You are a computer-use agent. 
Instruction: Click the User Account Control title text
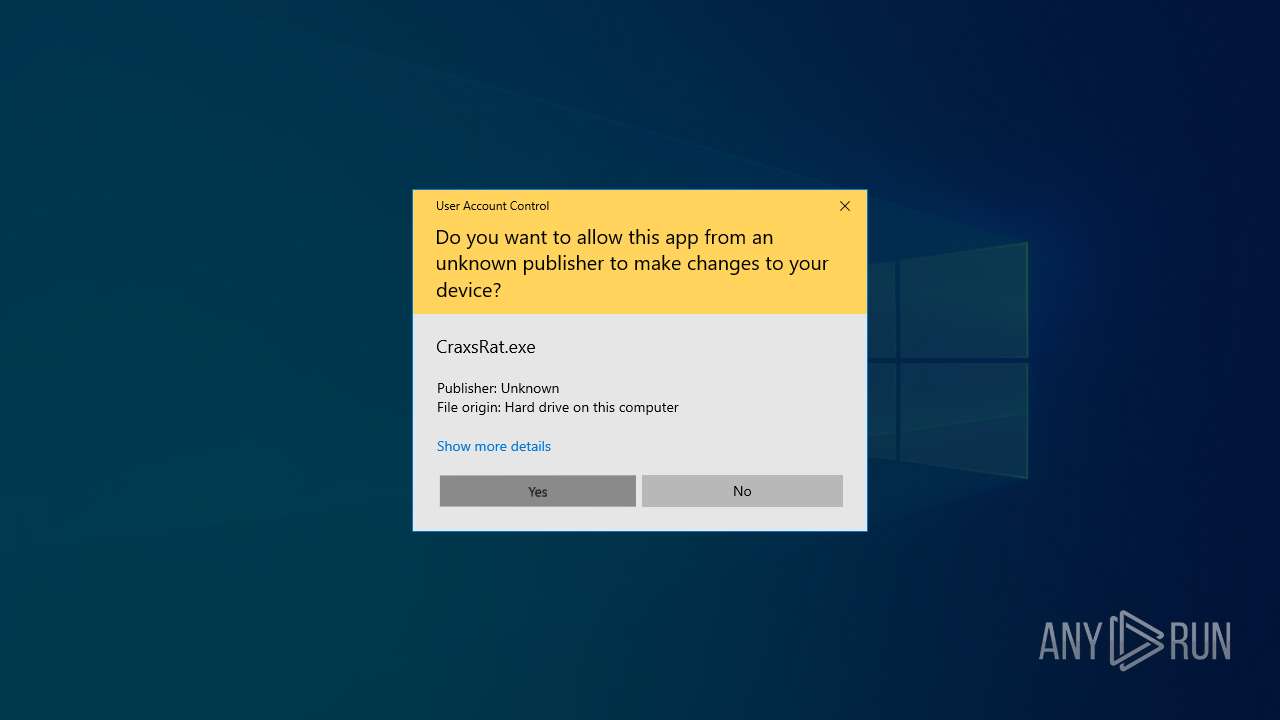[x=492, y=206]
